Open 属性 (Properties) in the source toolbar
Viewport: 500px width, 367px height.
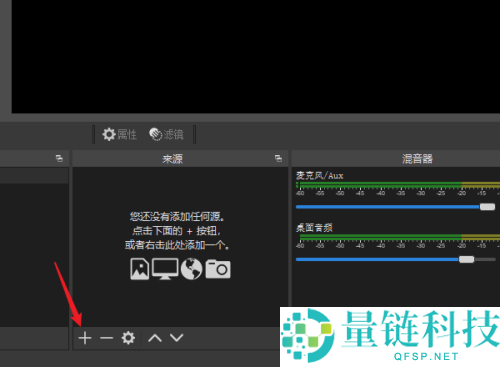119,135
